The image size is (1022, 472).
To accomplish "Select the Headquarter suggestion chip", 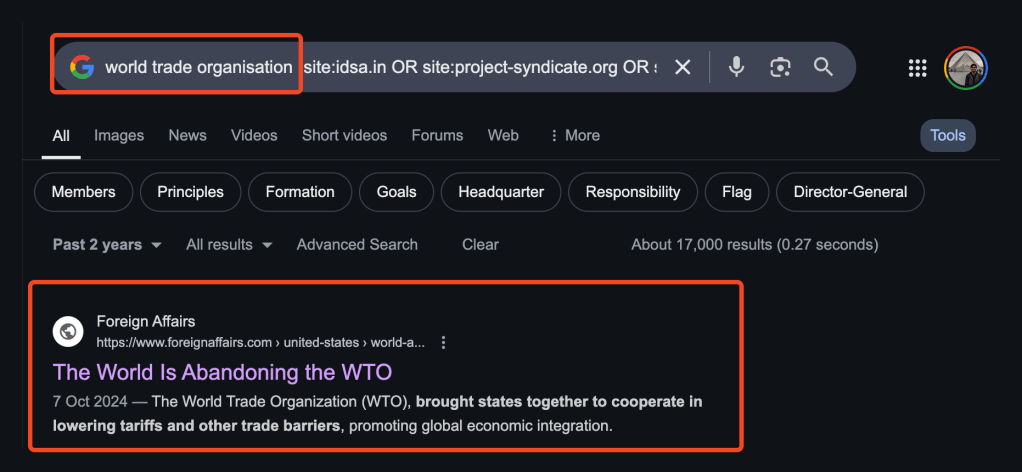I will (x=501, y=192).
